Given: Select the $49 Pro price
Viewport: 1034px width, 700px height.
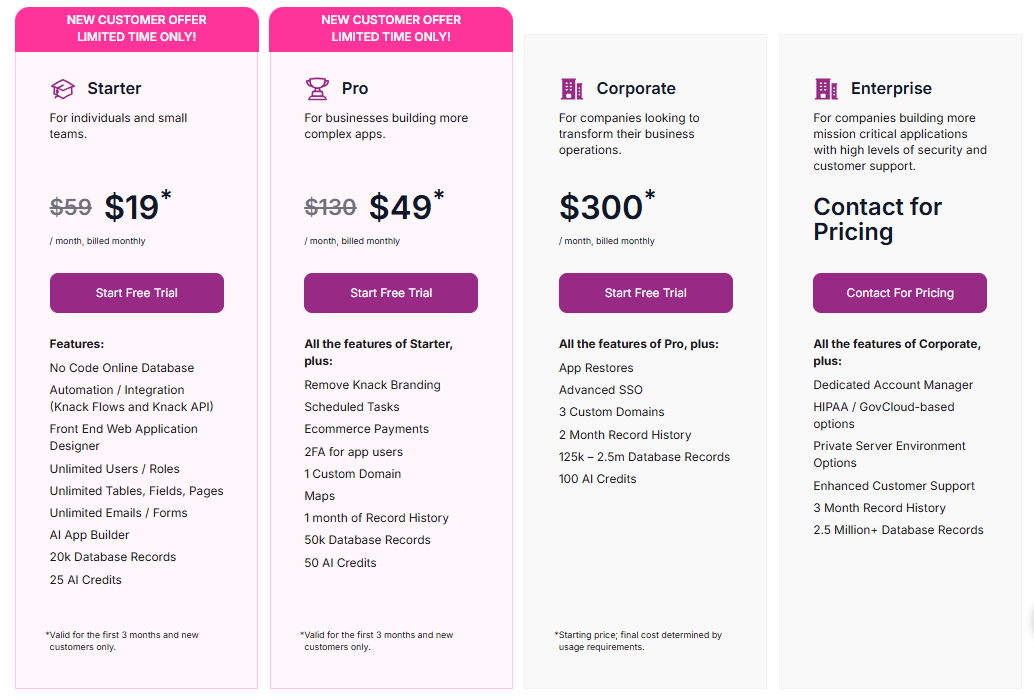Looking at the screenshot, I should click(400, 207).
